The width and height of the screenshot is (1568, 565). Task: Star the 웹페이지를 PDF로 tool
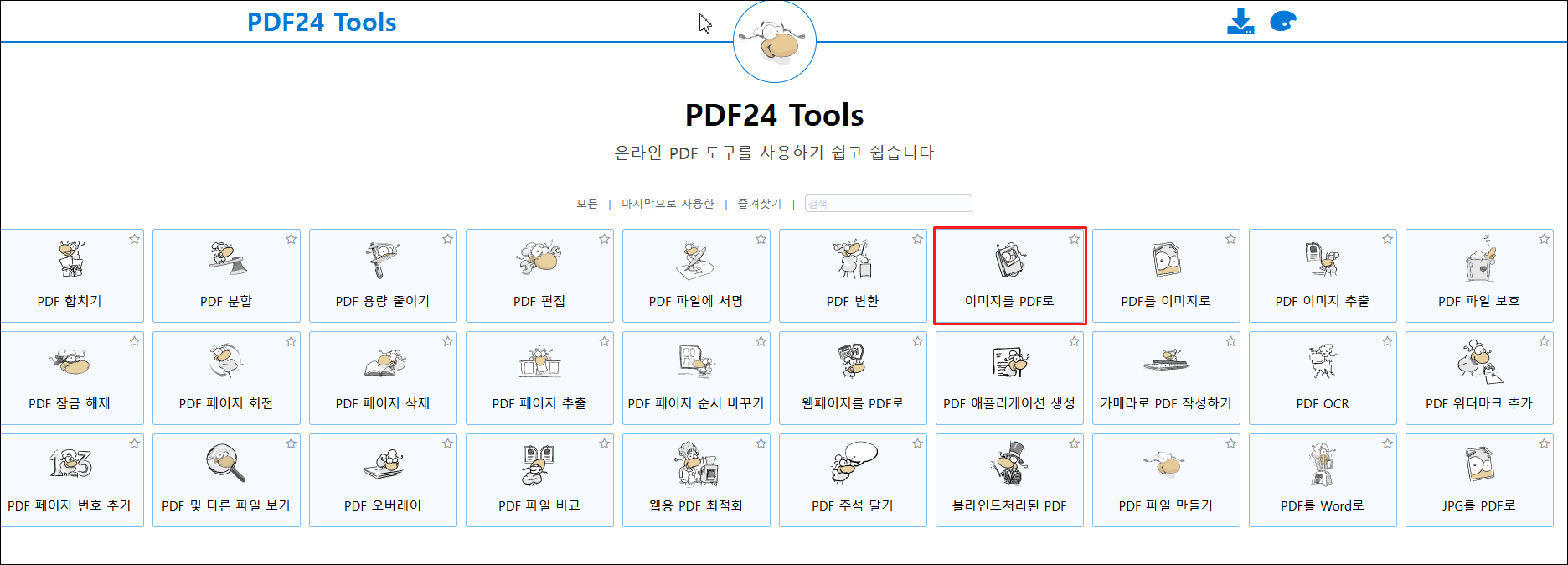(x=918, y=341)
